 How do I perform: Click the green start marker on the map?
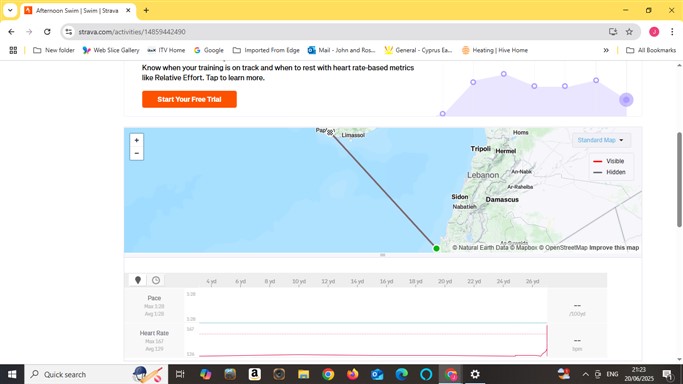(436, 248)
